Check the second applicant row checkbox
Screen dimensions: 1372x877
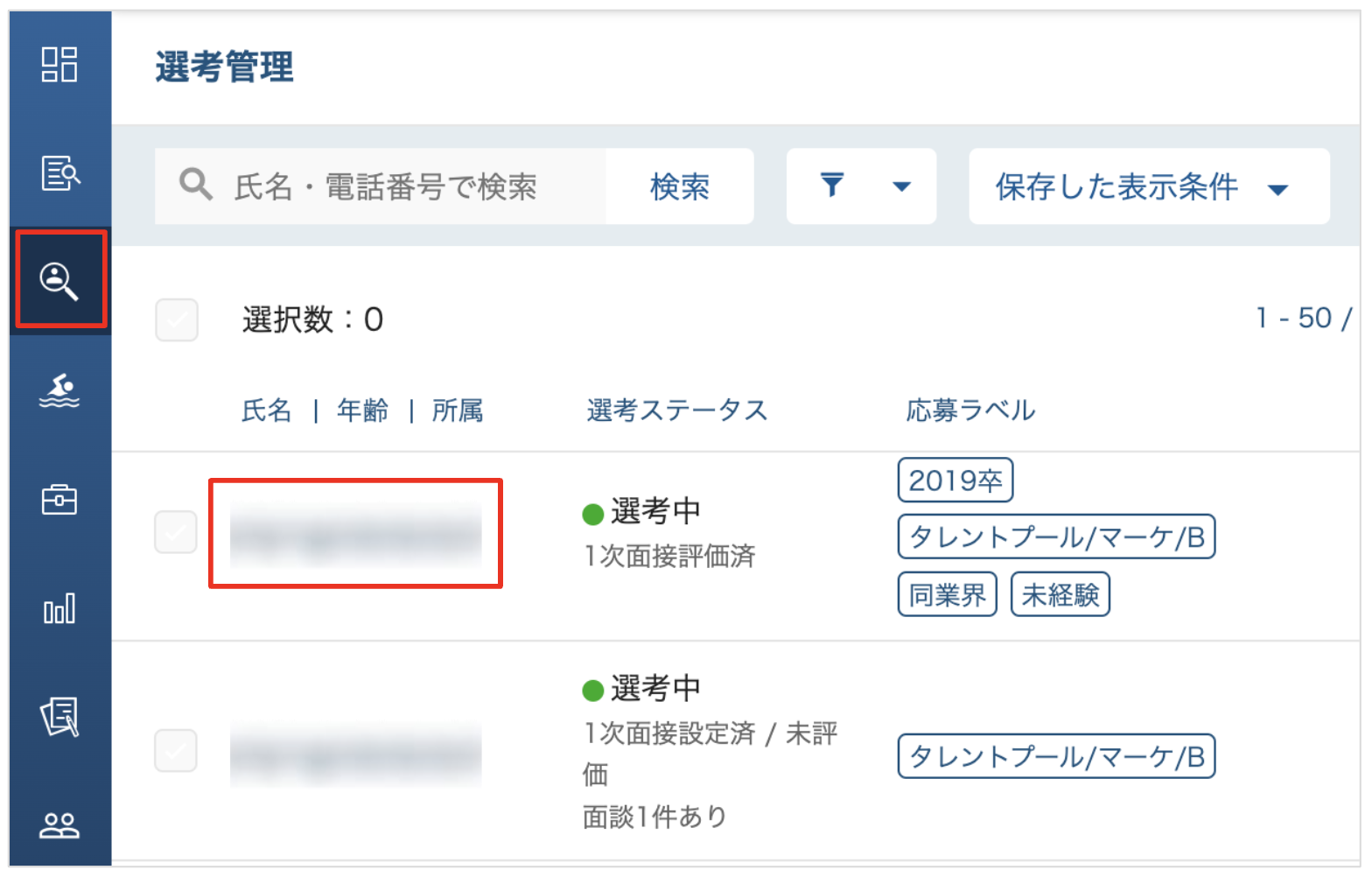(x=176, y=751)
